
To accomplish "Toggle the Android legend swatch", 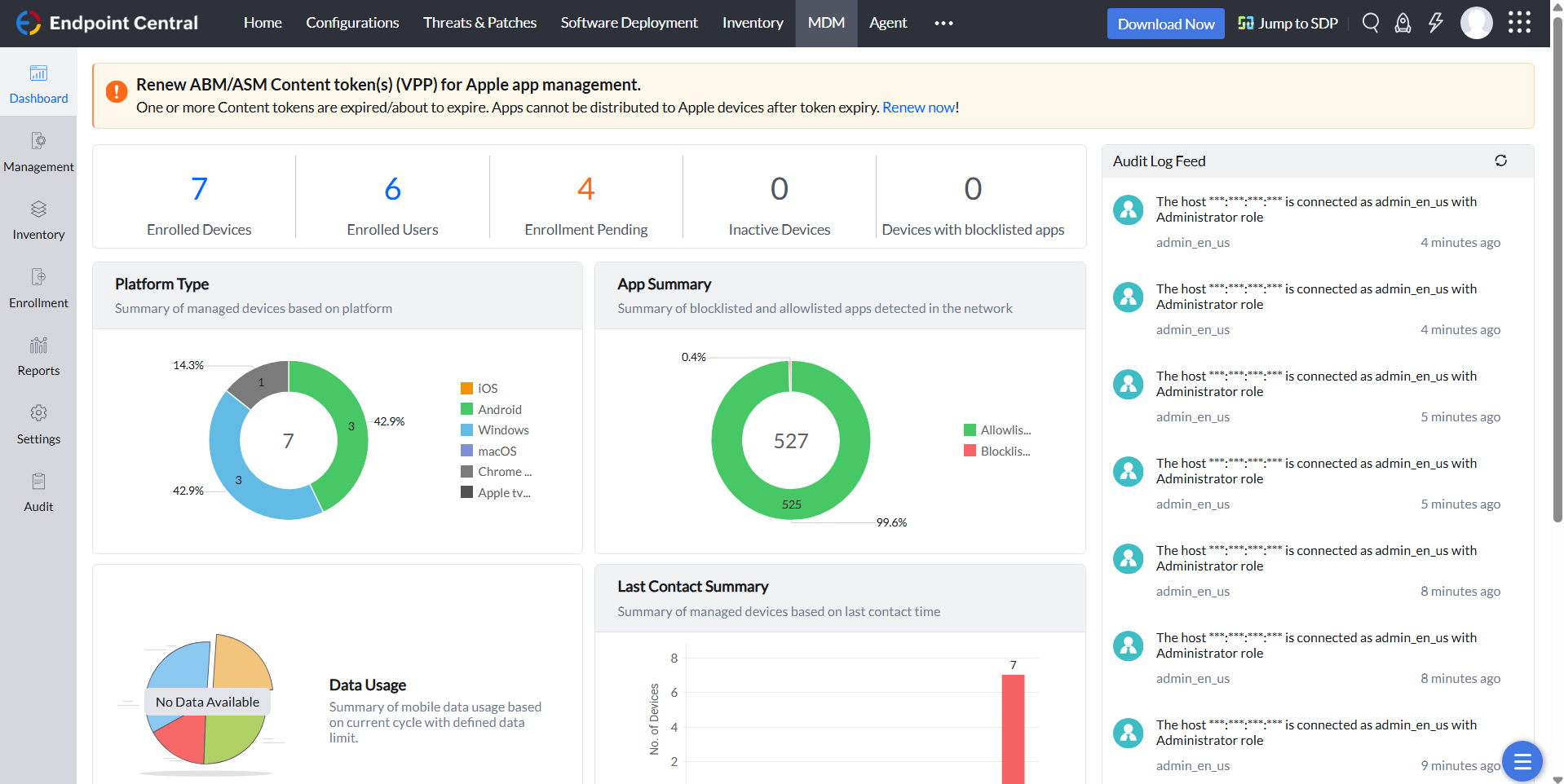I will (466, 409).
